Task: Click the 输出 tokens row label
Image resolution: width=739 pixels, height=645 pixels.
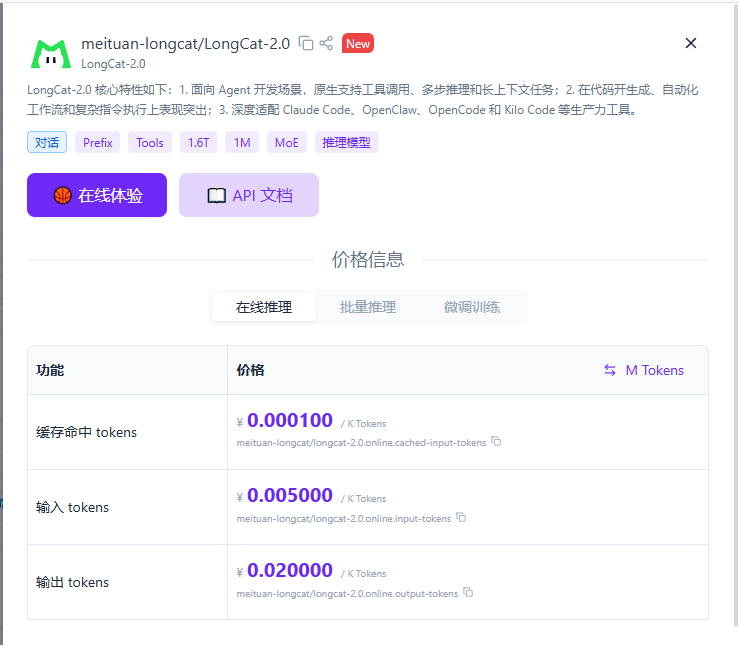Action: coord(72,582)
